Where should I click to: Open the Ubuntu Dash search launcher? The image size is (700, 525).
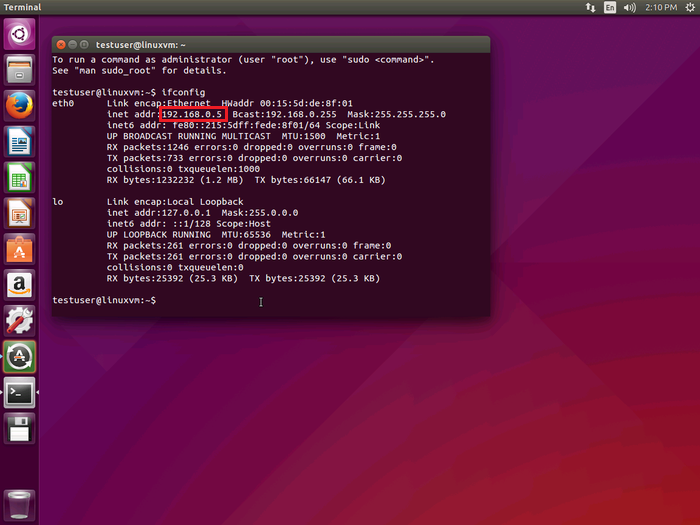(x=19, y=34)
